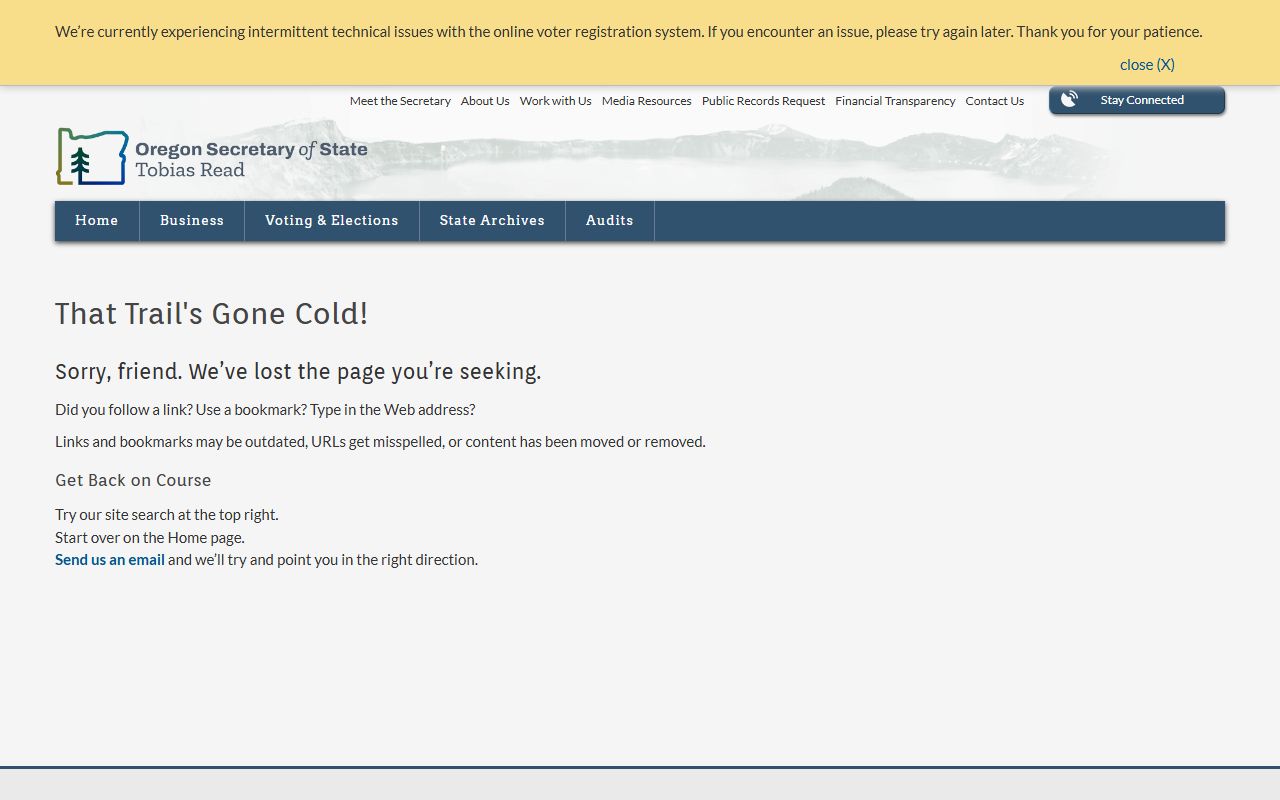Open the Home menu item
This screenshot has width=1280, height=800.
(97, 221)
